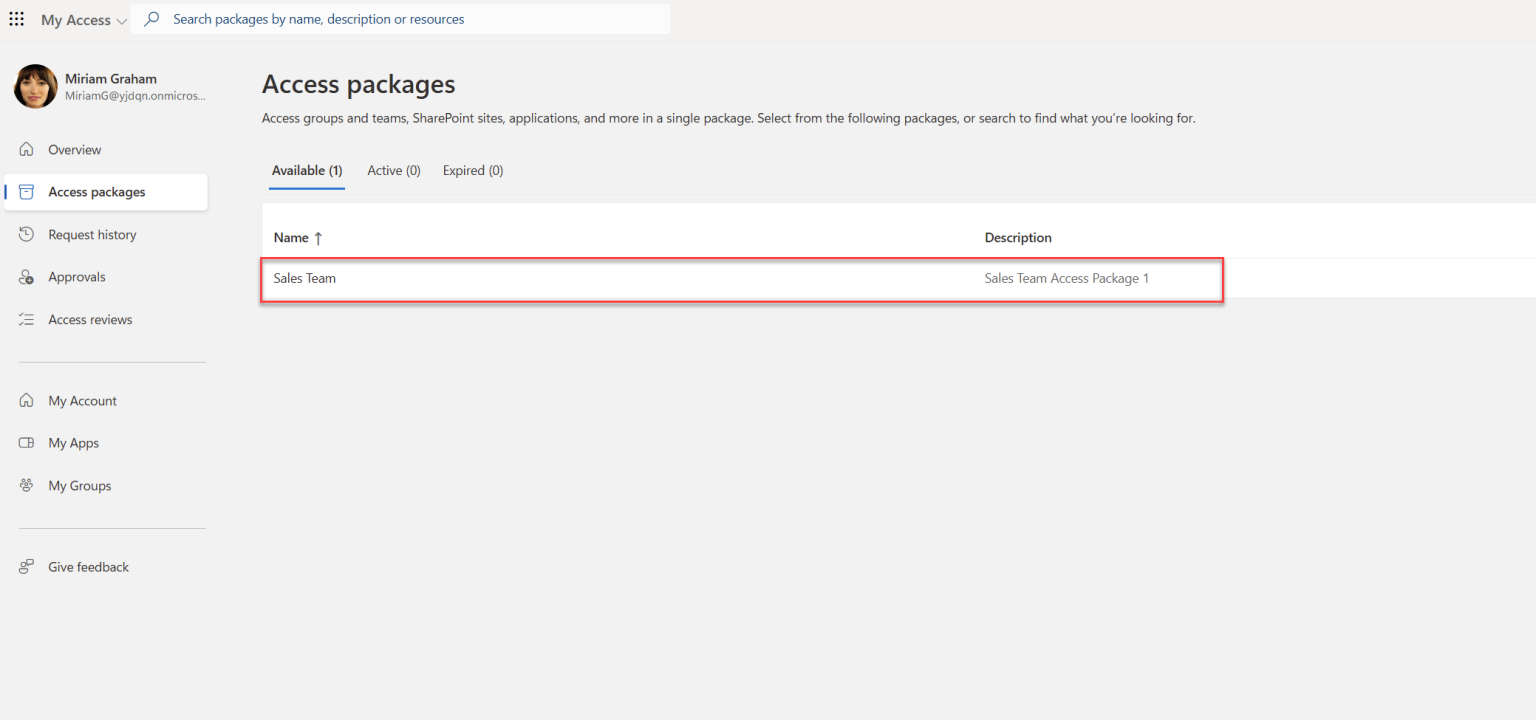Image resolution: width=1536 pixels, height=720 pixels.
Task: Toggle the Name column sort order
Action: [x=318, y=237]
